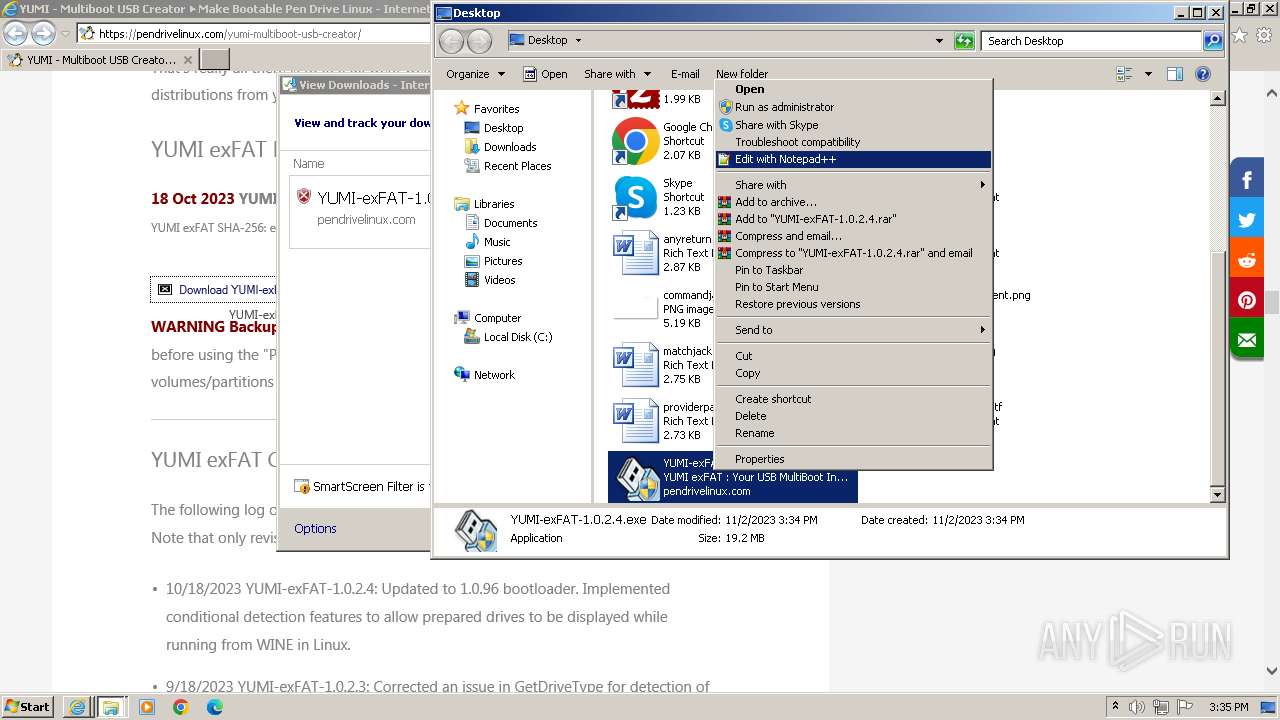Image resolution: width=1280 pixels, height=720 pixels.
Task: Select the Skype shortcut icon
Action: (x=635, y=197)
